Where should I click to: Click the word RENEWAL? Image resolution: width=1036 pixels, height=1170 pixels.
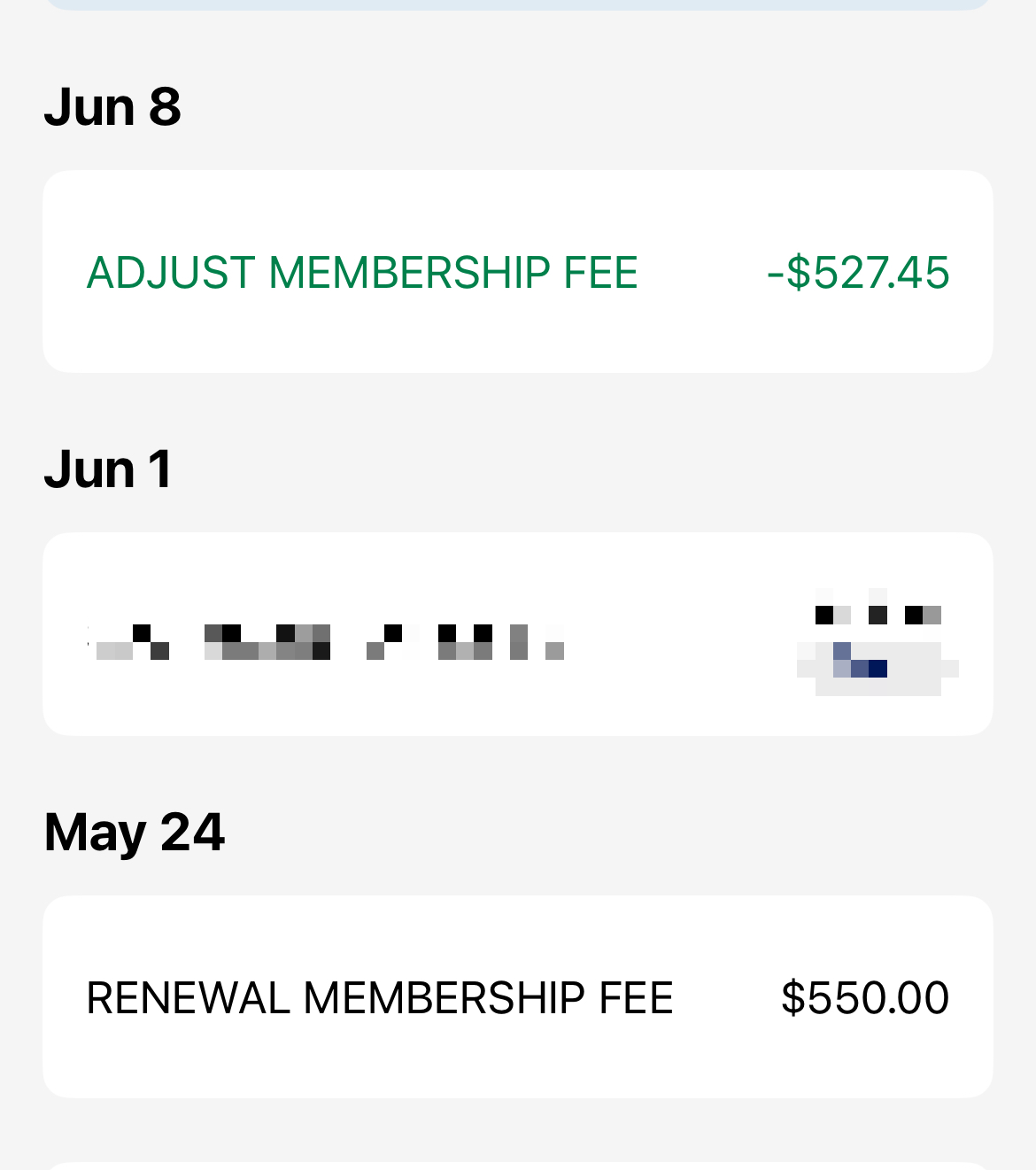coord(188,998)
